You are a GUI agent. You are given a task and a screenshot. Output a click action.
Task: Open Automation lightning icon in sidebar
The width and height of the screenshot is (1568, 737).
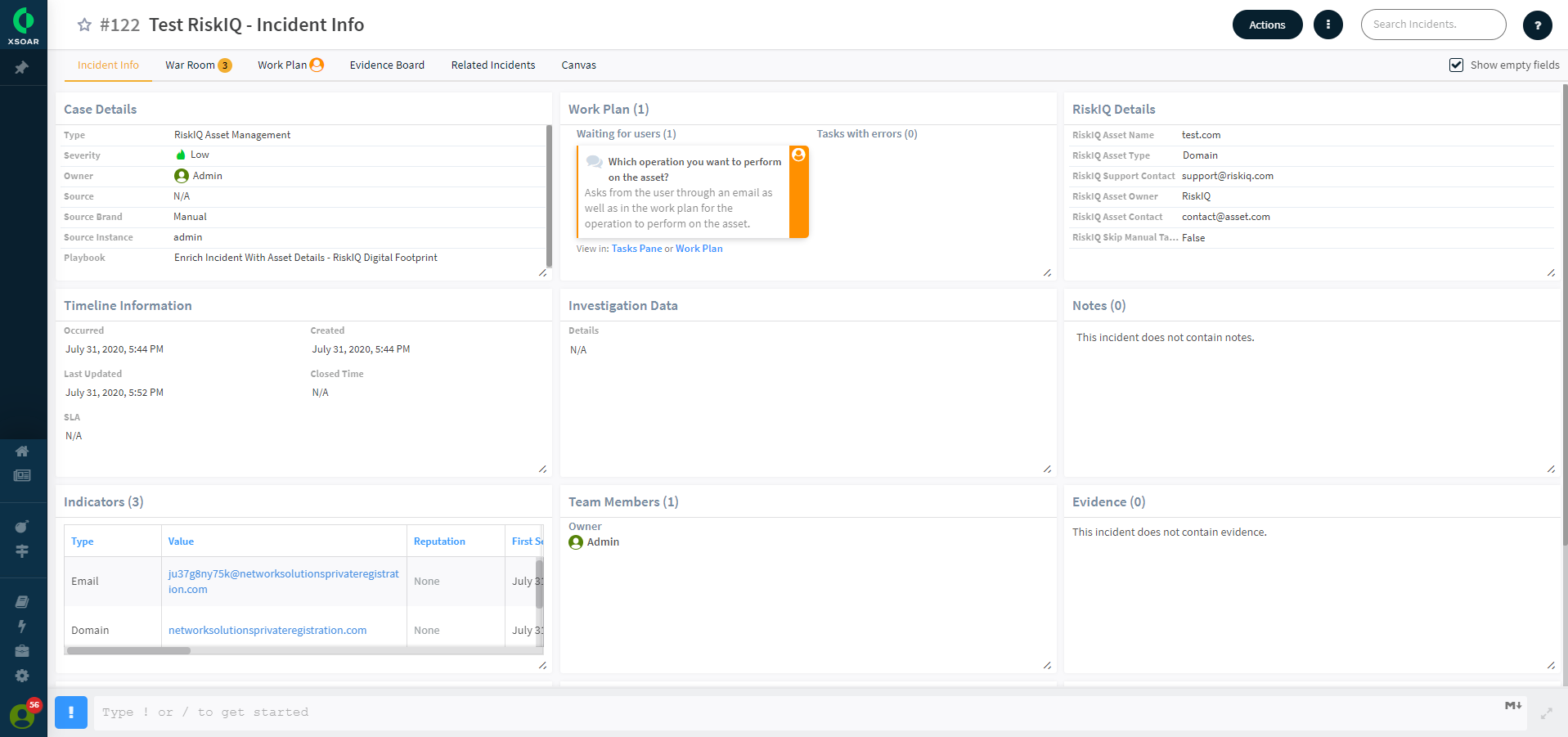[x=22, y=627]
